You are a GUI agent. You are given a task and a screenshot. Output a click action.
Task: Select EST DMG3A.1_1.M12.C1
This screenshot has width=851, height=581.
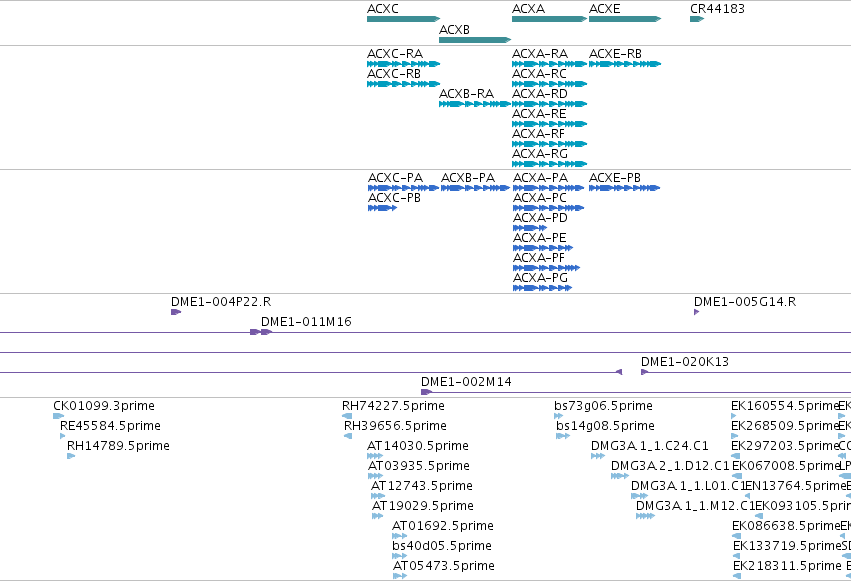645,516
